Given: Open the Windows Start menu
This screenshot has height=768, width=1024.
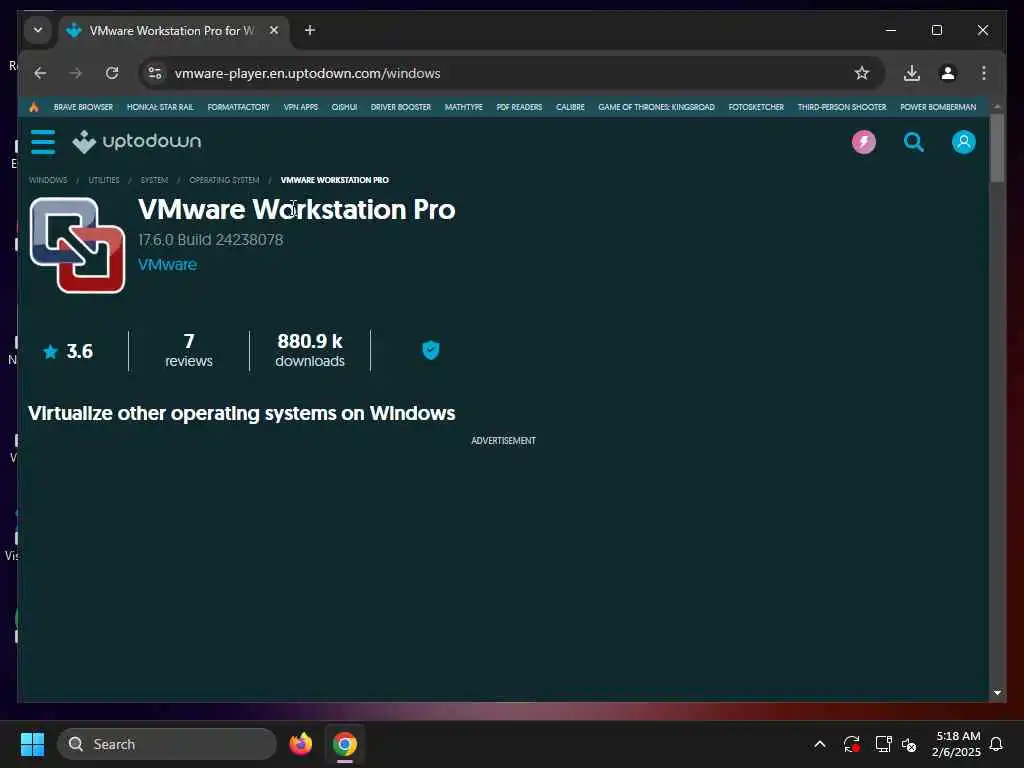Looking at the screenshot, I should [32, 744].
